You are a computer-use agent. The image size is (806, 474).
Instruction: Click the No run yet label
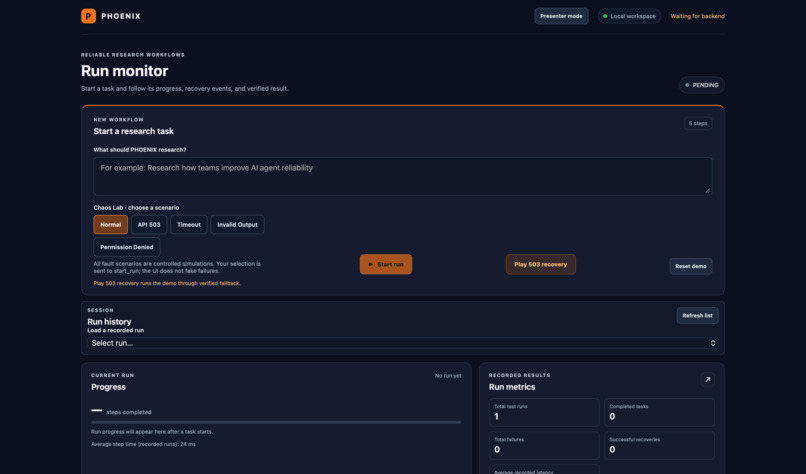[x=448, y=376]
